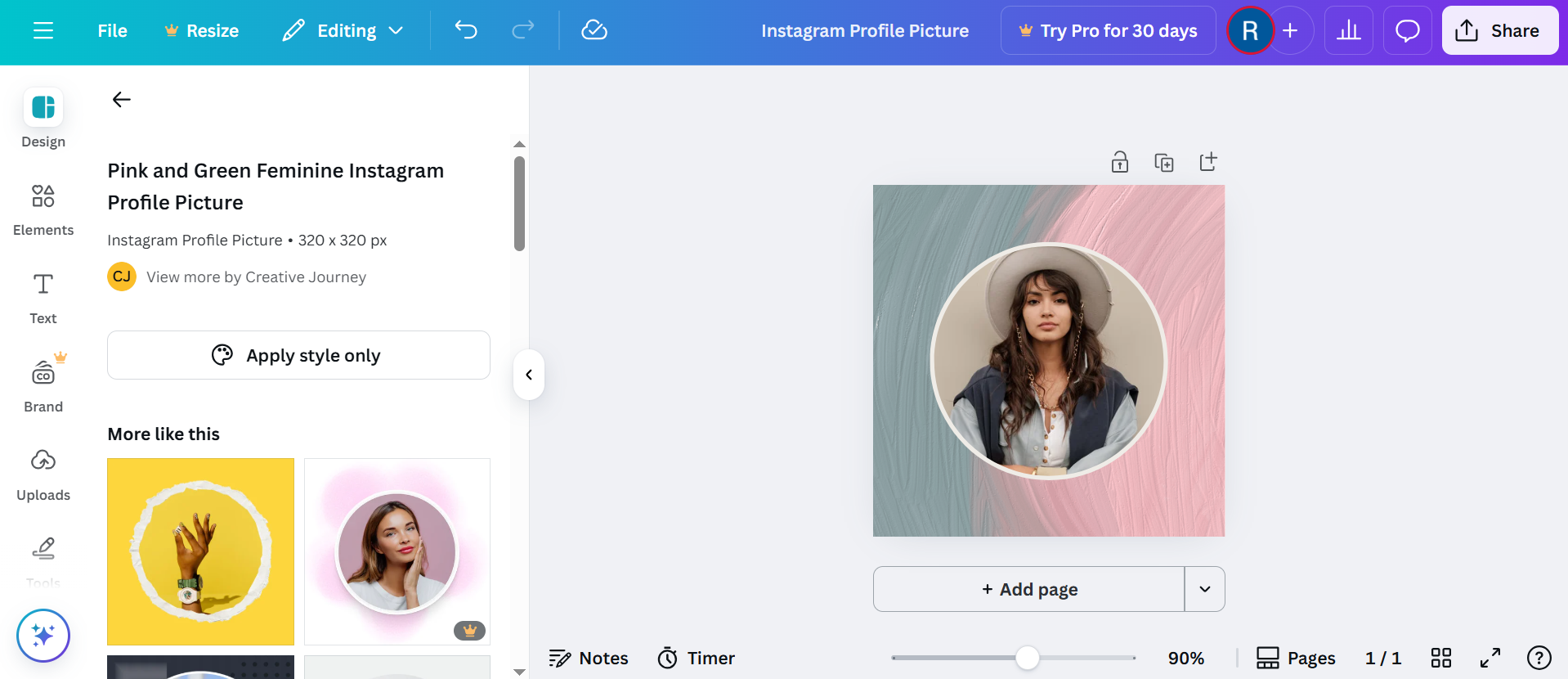Go back with the left arrow
1568x679 pixels.
coord(122,100)
